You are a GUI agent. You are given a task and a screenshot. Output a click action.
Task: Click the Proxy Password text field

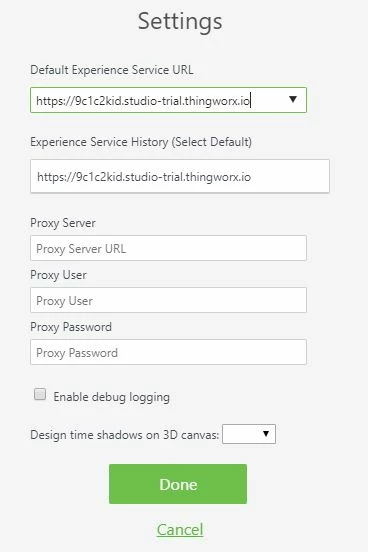pyautogui.click(x=168, y=352)
